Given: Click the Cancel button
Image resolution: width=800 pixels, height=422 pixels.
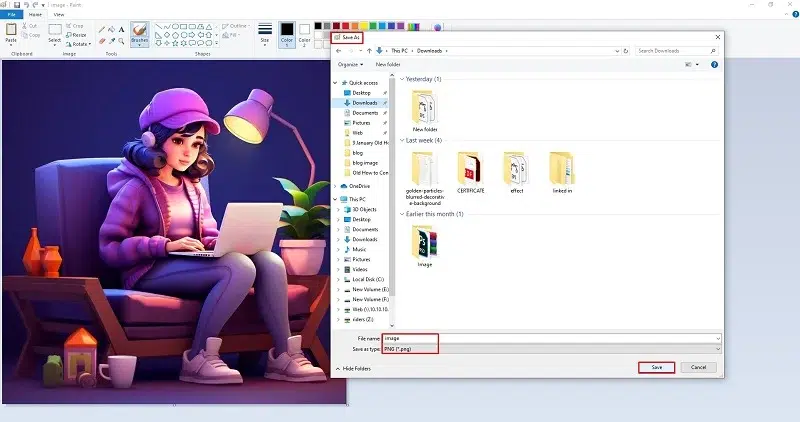Looking at the screenshot, I should coord(698,367).
